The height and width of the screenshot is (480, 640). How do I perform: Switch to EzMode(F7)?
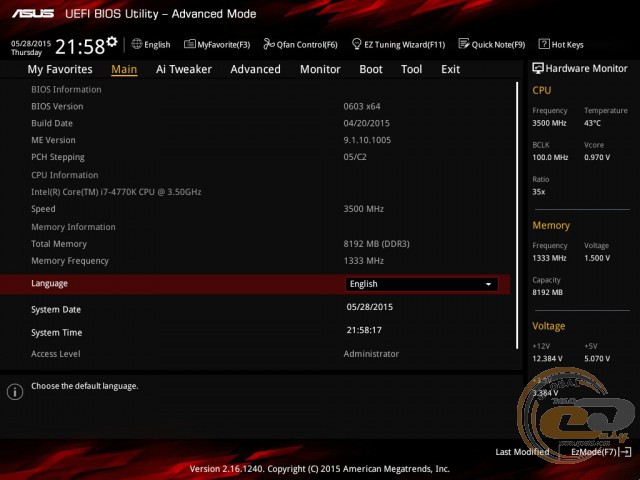pyautogui.click(x=600, y=452)
